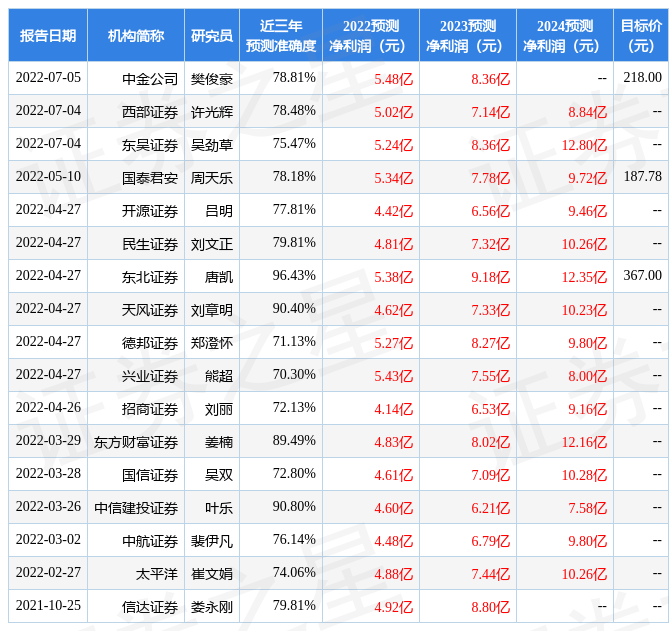Select the 东方财富证券 institution cell
This screenshot has width=669, height=631.
[136, 442]
